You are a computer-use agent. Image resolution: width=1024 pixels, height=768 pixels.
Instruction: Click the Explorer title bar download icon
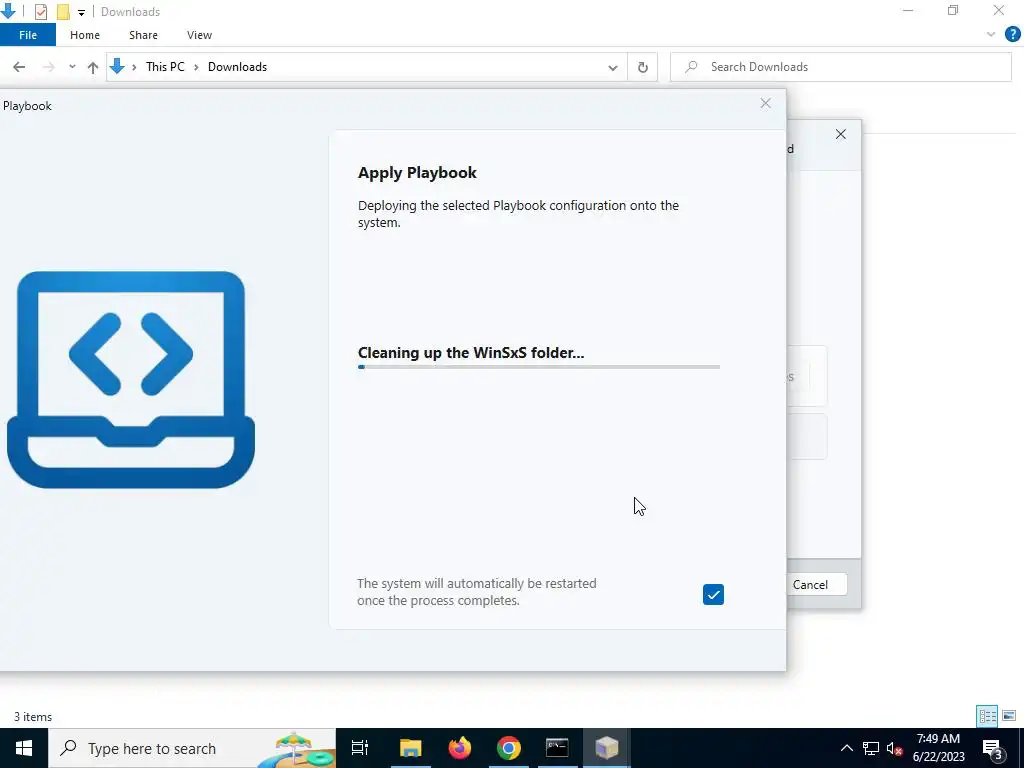click(x=8, y=10)
